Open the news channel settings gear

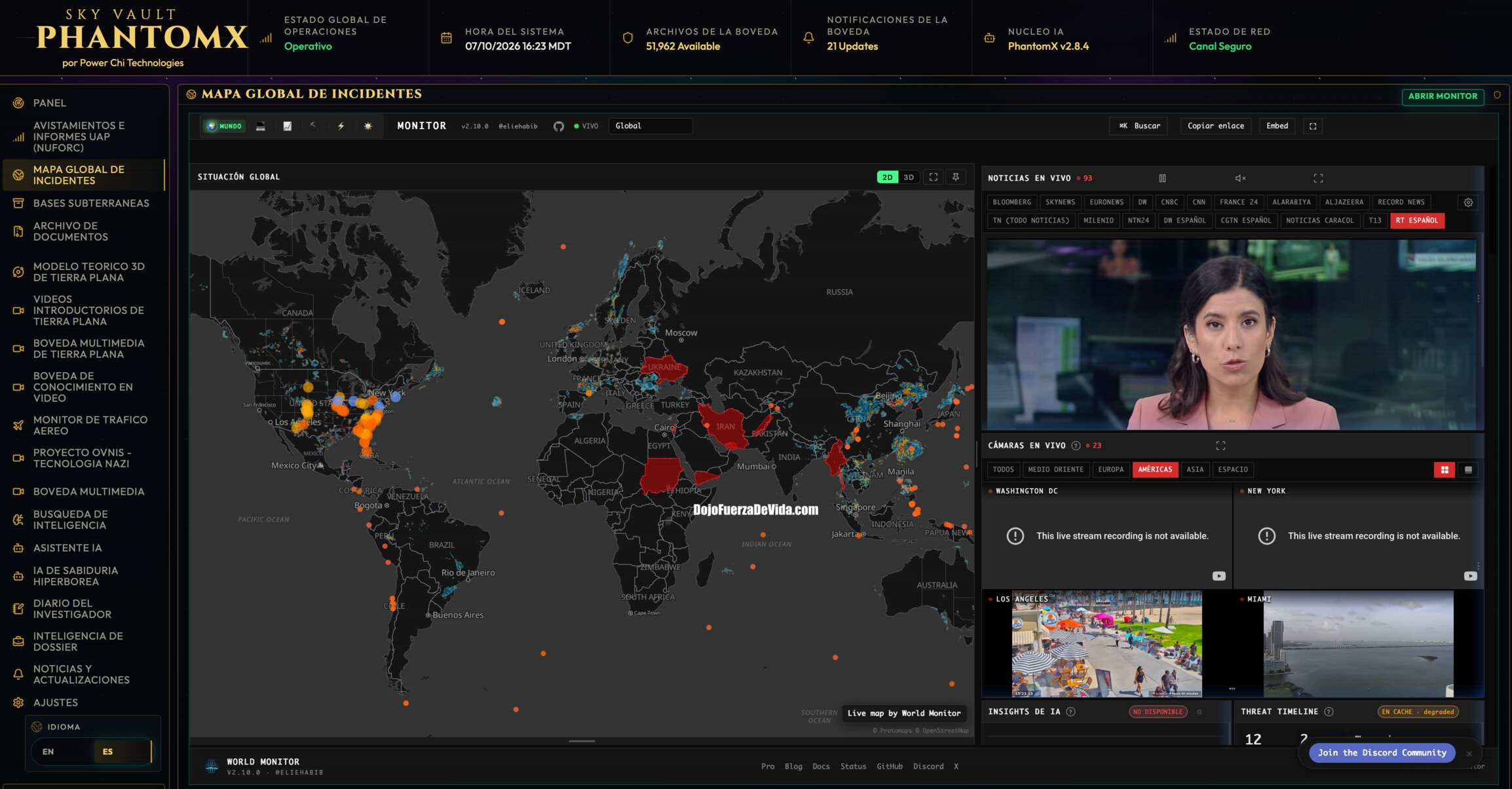point(1468,202)
